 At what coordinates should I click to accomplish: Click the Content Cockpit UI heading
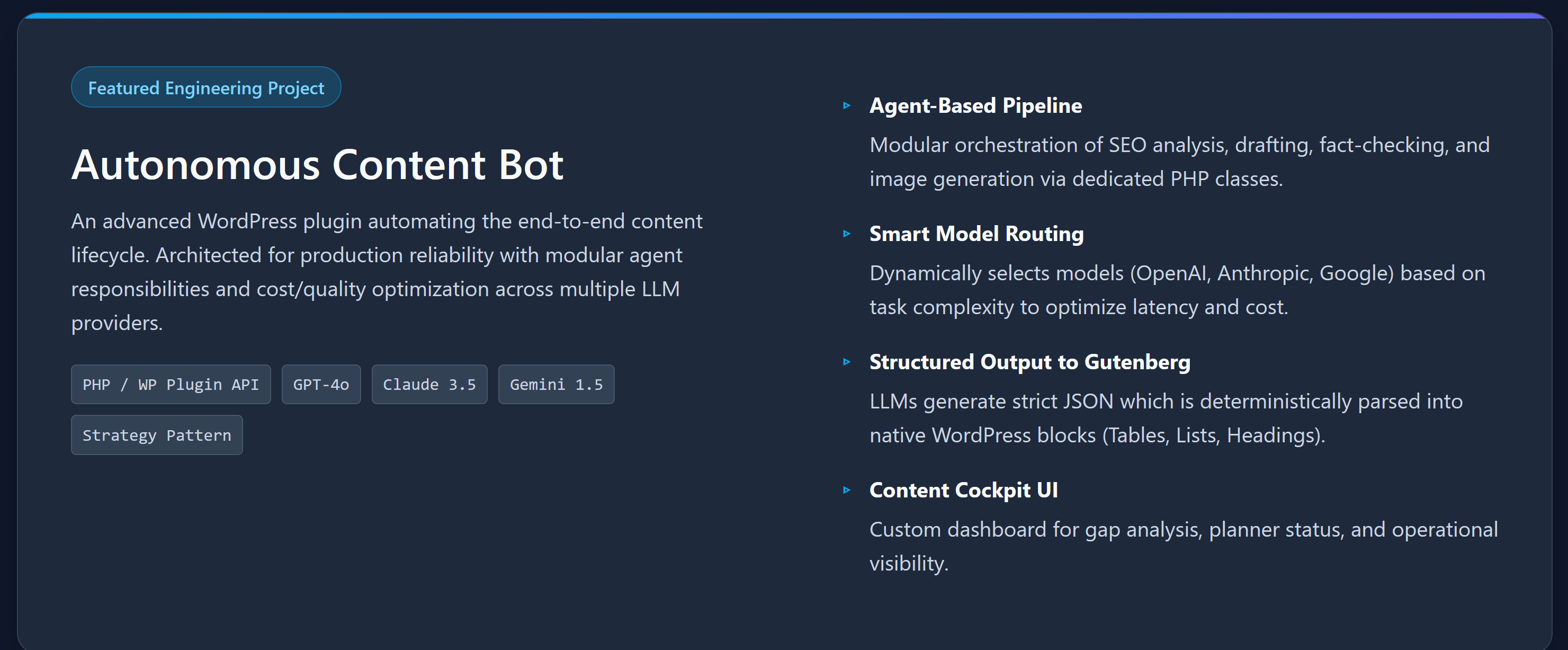point(963,491)
